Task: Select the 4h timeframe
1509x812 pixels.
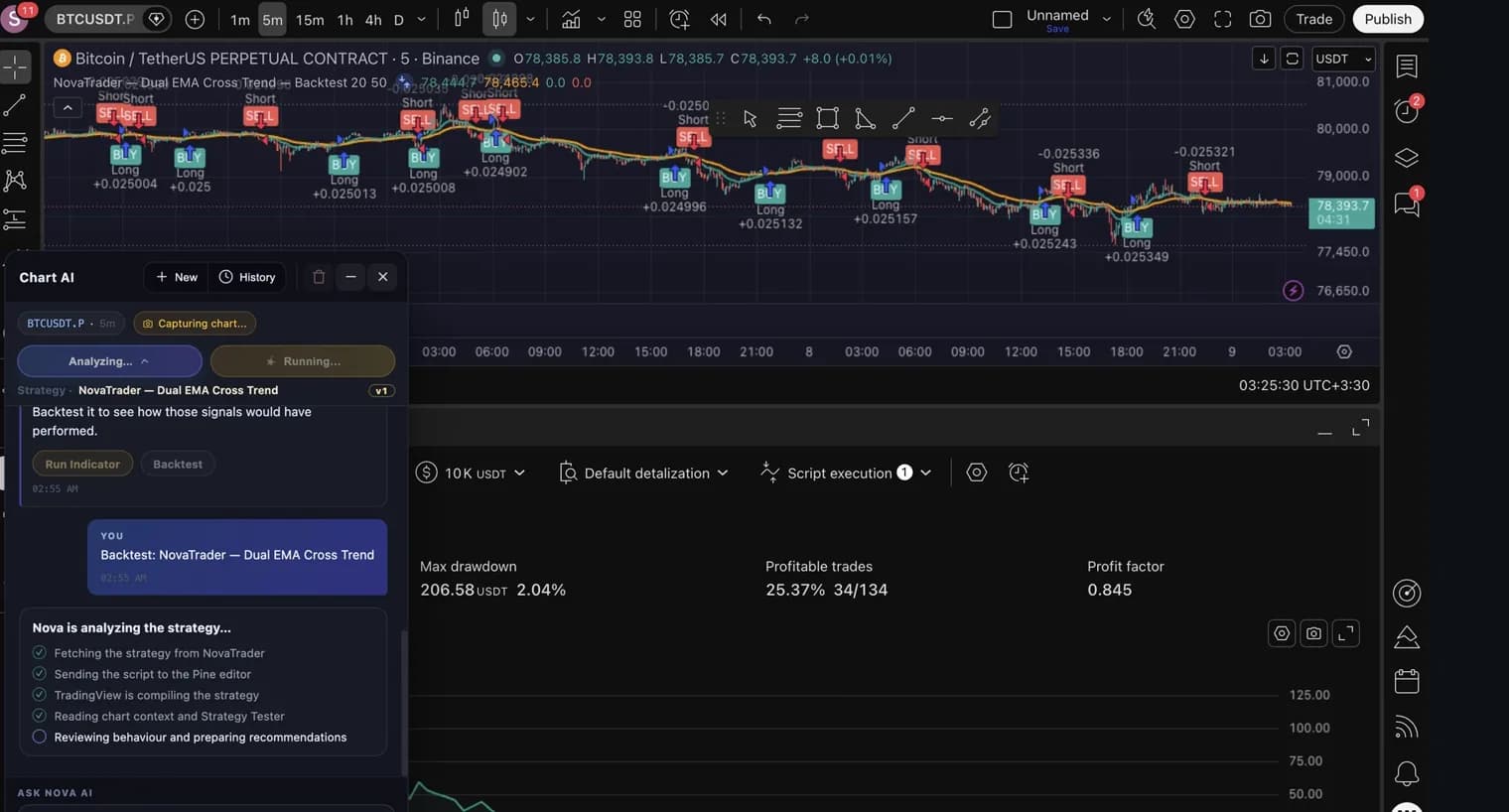Action: [x=373, y=19]
